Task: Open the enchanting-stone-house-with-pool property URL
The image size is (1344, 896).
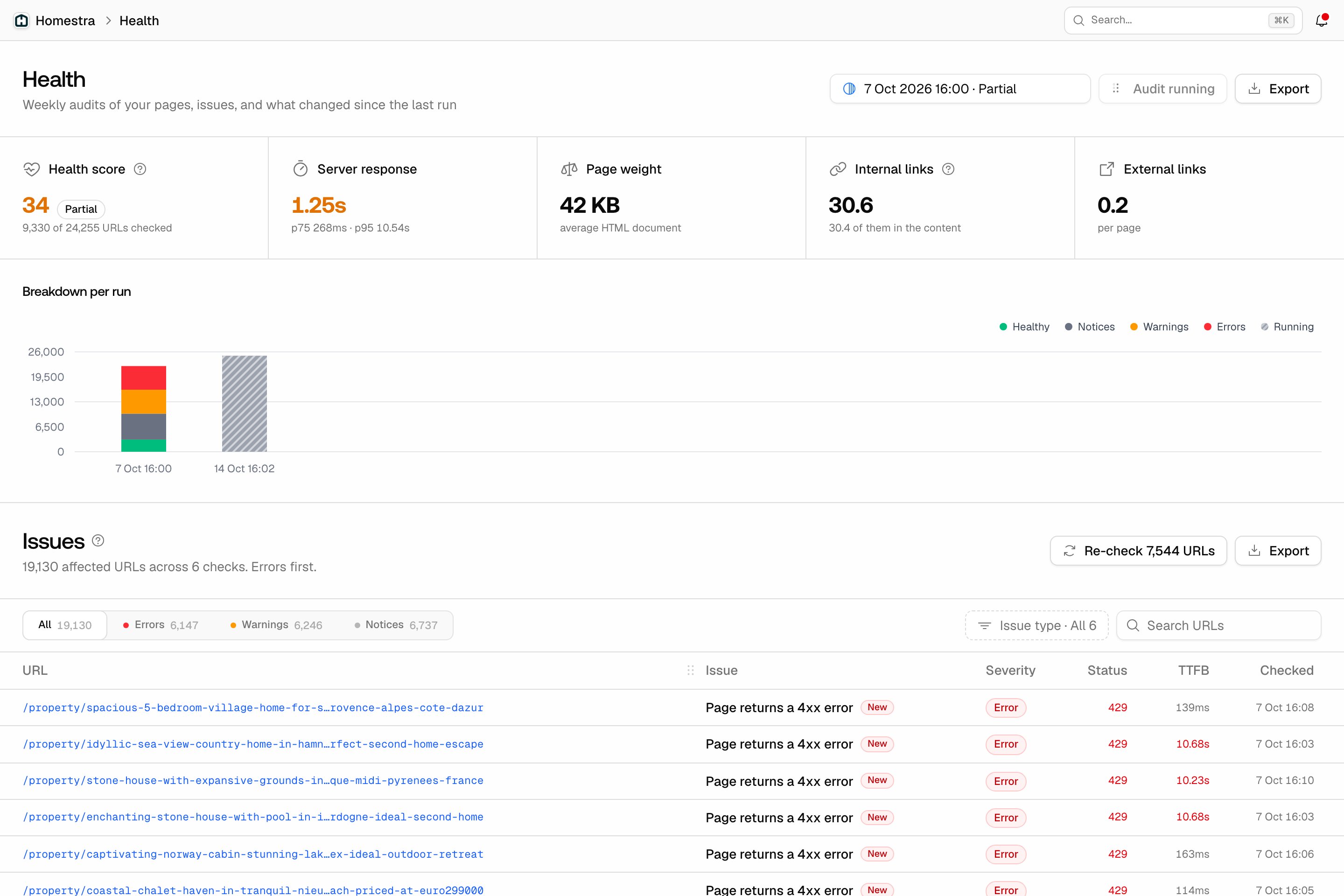Action: [253, 817]
